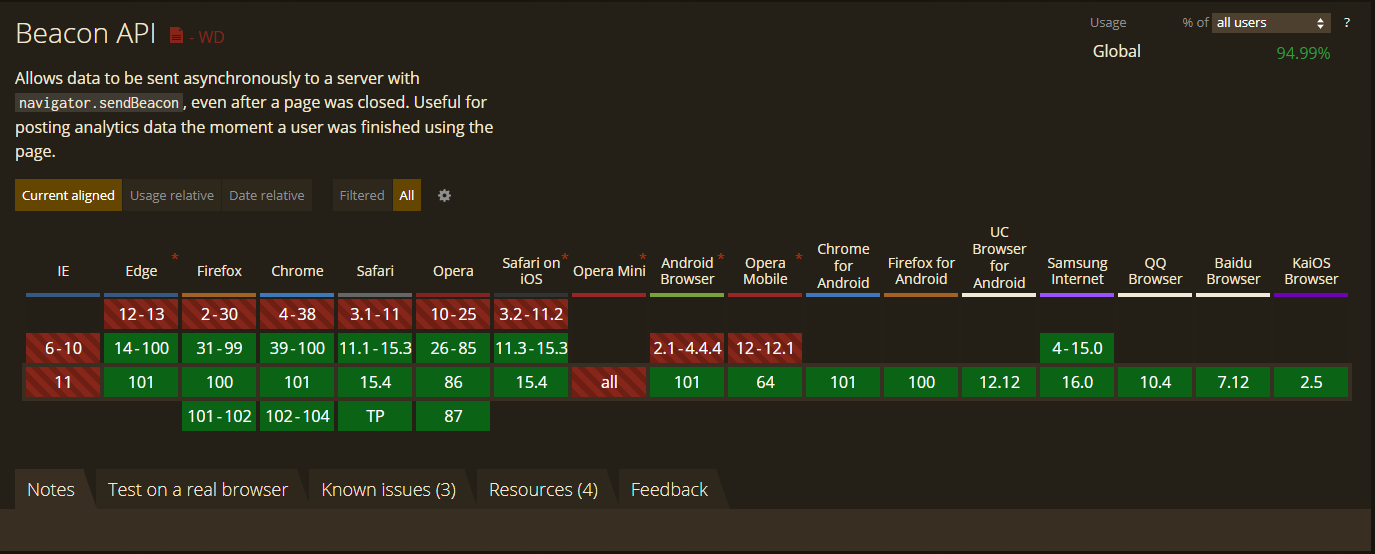This screenshot has width=1375, height=554.
Task: Select IE 6-10 unsupported cell
Action: (x=63, y=348)
